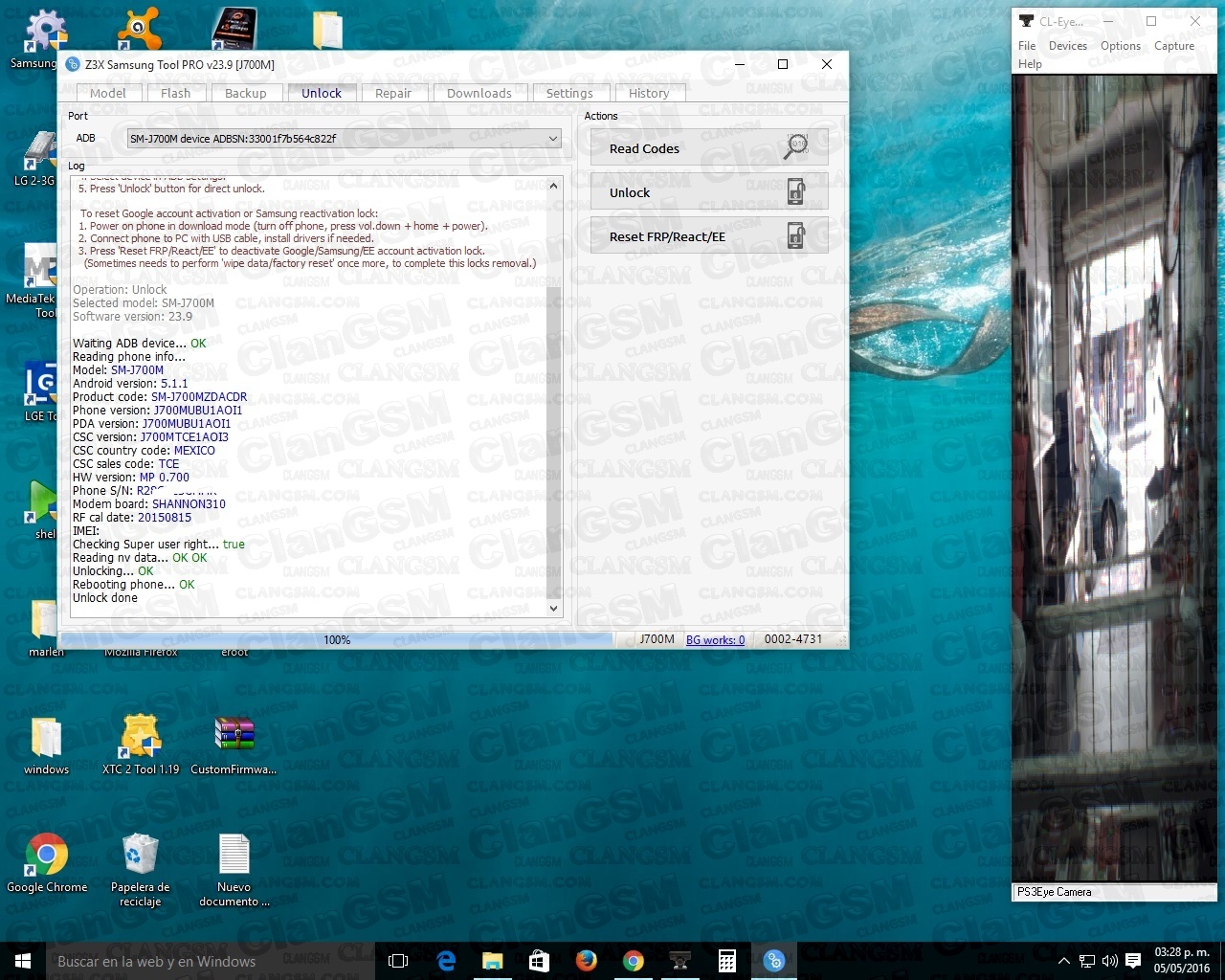Open Calculator from taskbar
Viewport: 1225px width, 980px height.
[x=726, y=961]
